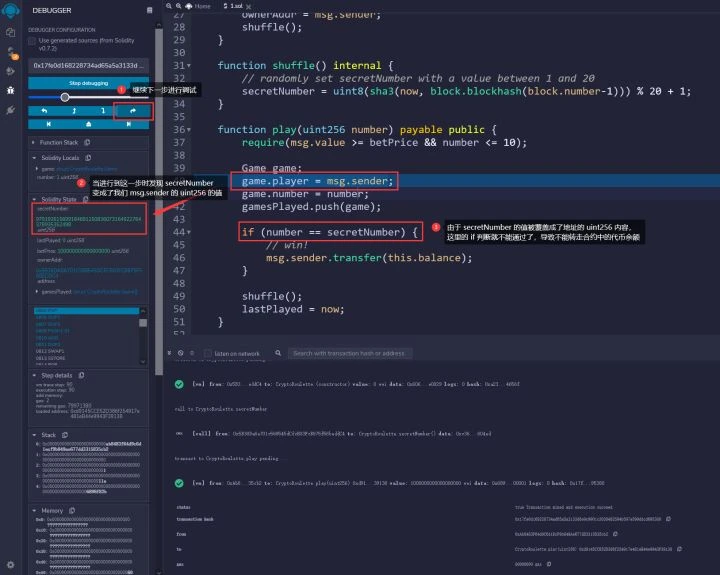The height and width of the screenshot is (575, 720).
Task: Step into next instruction
Action: (x=103, y=111)
